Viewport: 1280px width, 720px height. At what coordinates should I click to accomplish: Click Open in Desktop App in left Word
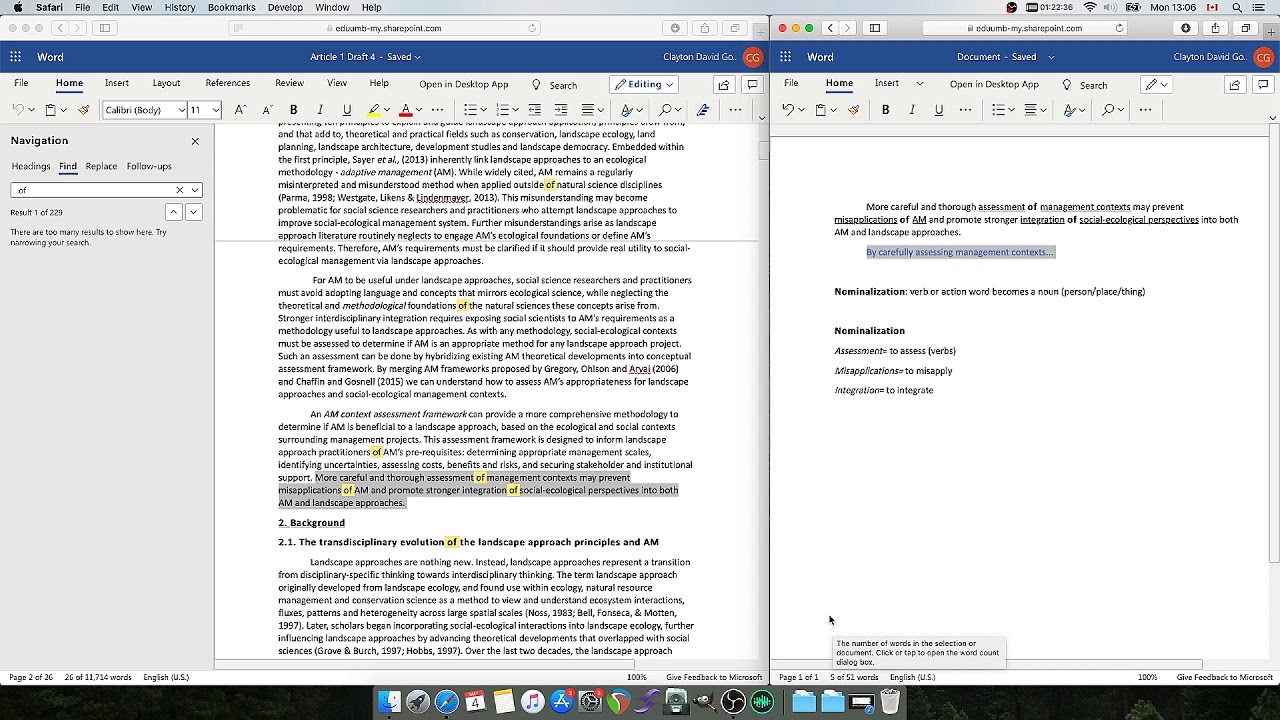[x=464, y=84]
